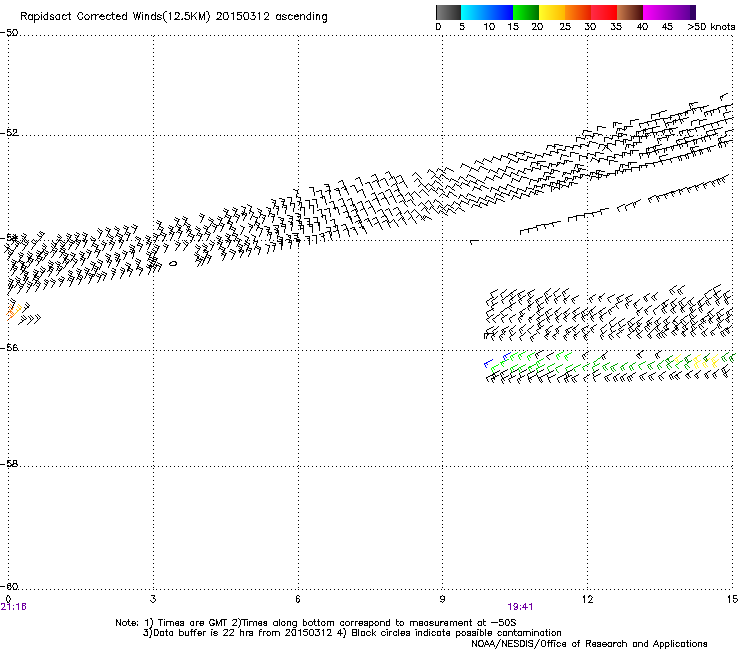740x650 pixels.
Task: Click the purple '19:41' pass time label
Action: click(x=520, y=607)
